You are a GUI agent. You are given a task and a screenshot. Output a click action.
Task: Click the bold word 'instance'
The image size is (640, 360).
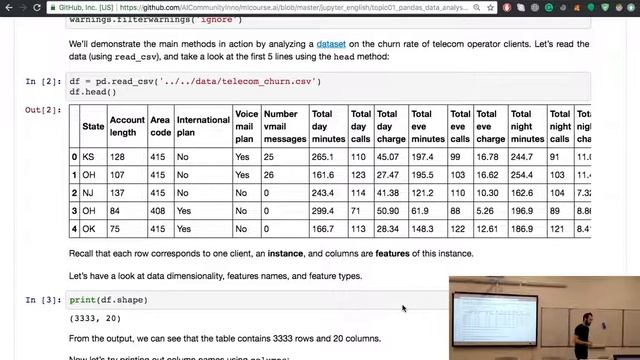point(285,253)
